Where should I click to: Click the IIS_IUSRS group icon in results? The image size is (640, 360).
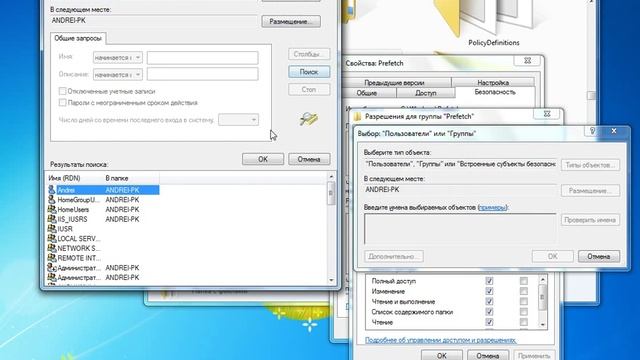tap(51, 219)
